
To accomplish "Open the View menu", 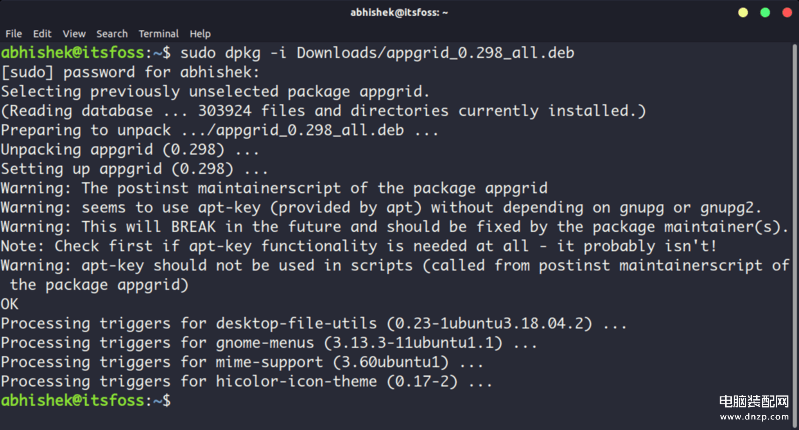I will 74,34.
